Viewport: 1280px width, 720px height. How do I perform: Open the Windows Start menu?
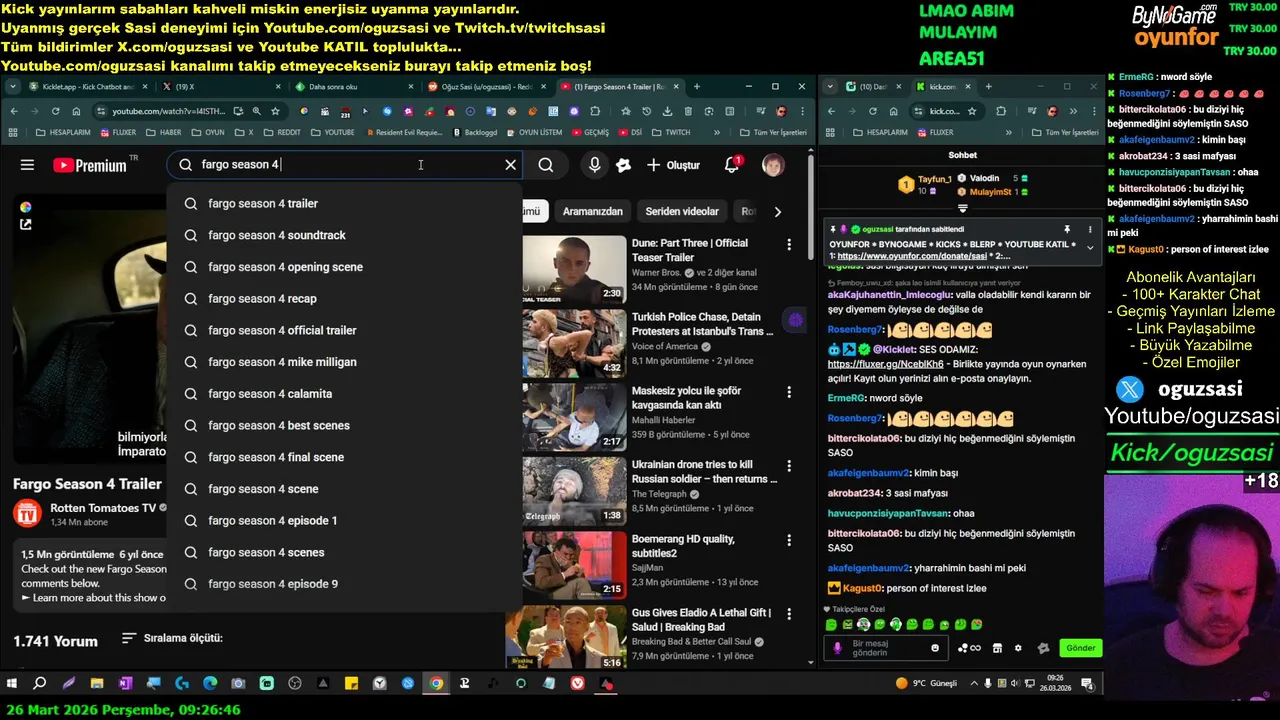coord(12,684)
